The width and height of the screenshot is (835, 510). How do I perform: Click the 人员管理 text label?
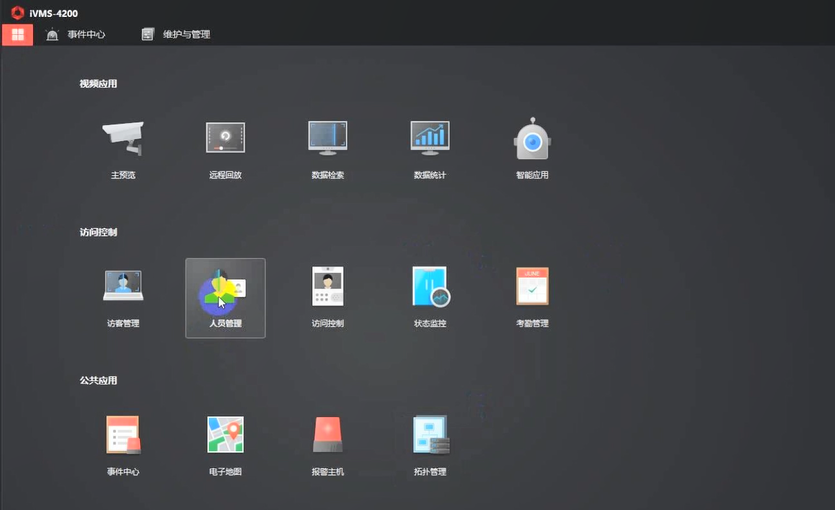(x=225, y=324)
